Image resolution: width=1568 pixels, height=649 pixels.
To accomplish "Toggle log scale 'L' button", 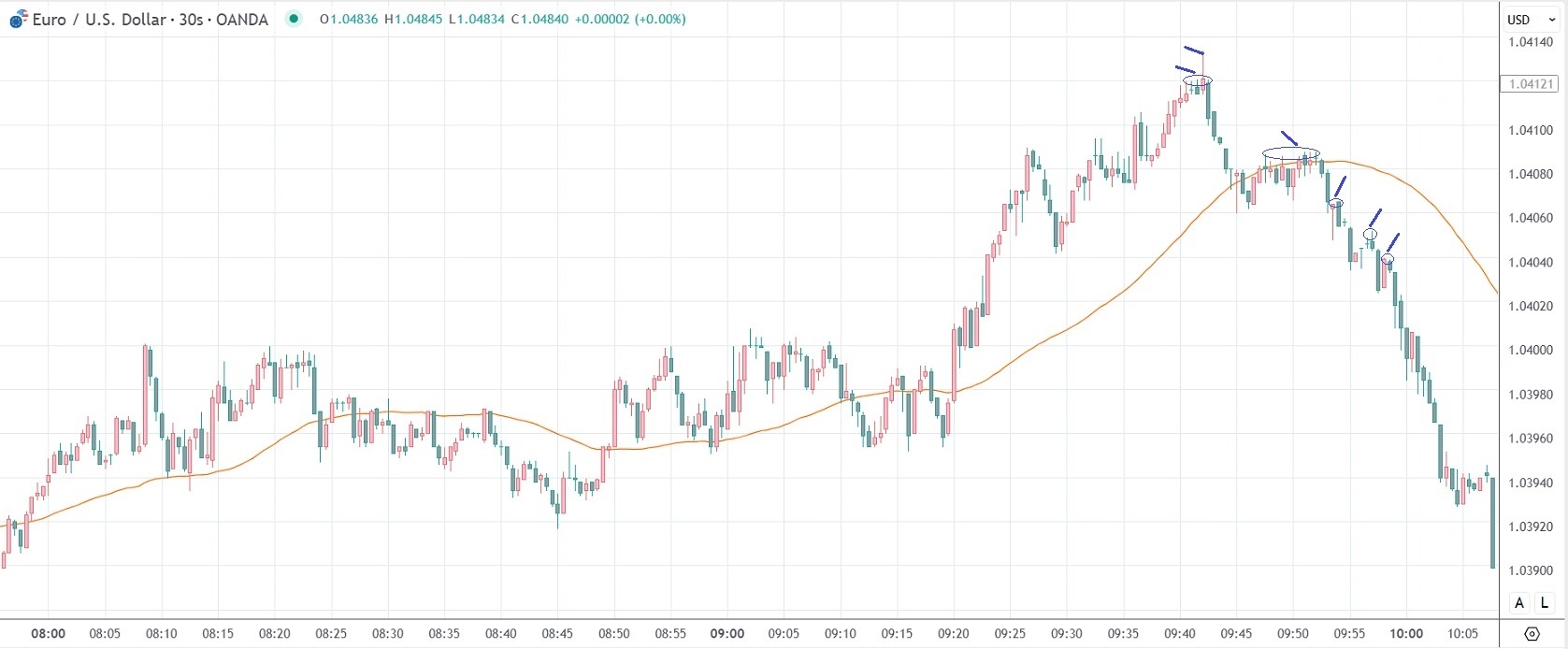I will pyautogui.click(x=1545, y=603).
